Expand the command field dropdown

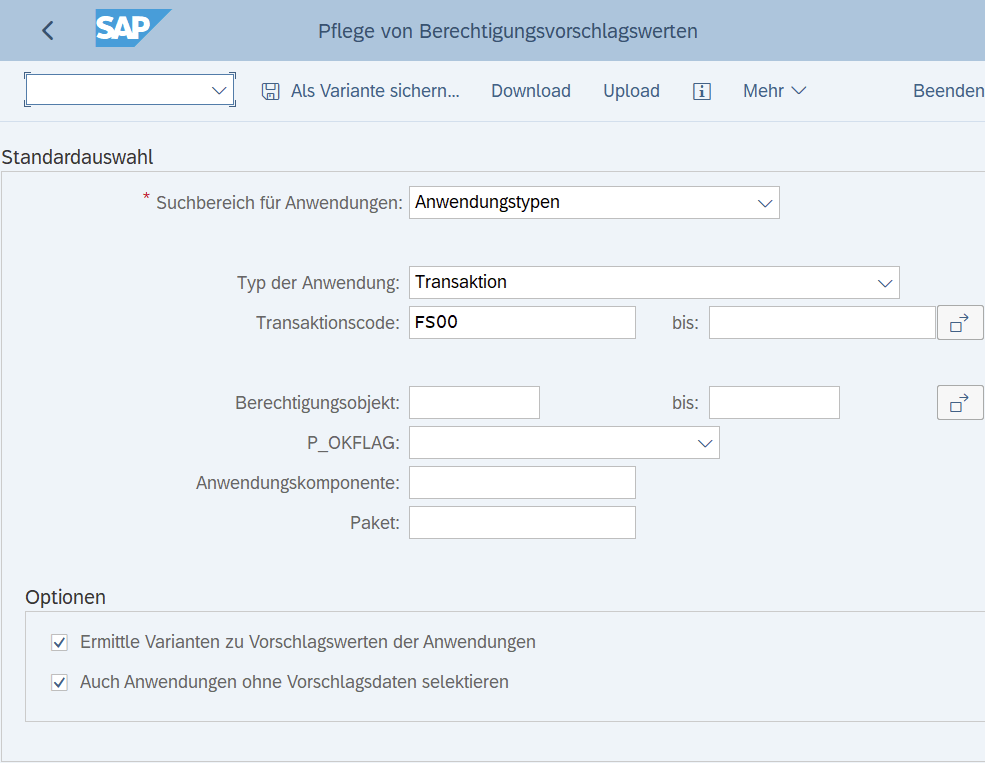pos(219,90)
